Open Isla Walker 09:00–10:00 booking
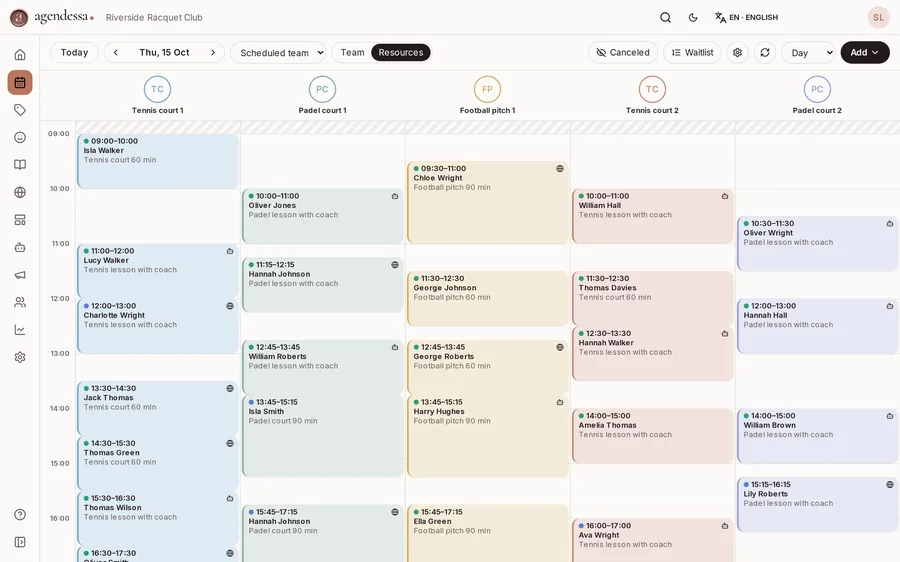Viewport: 900px width, 562px height. (158, 161)
